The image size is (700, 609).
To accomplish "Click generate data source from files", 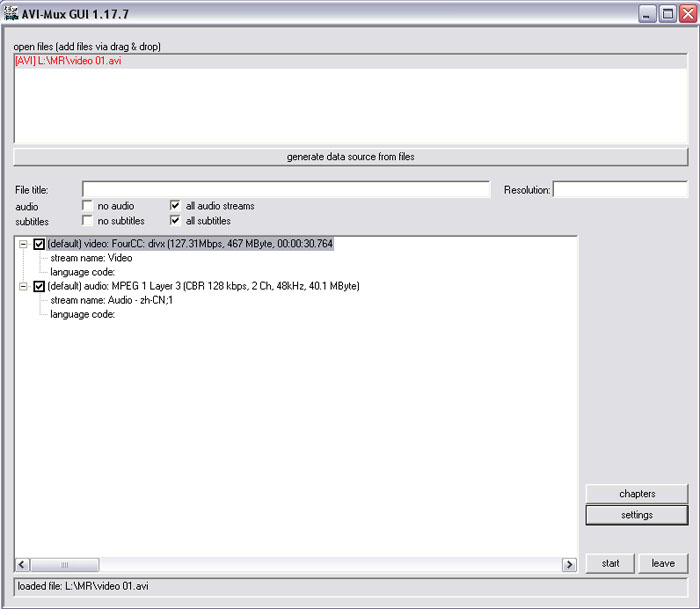I will click(350, 157).
